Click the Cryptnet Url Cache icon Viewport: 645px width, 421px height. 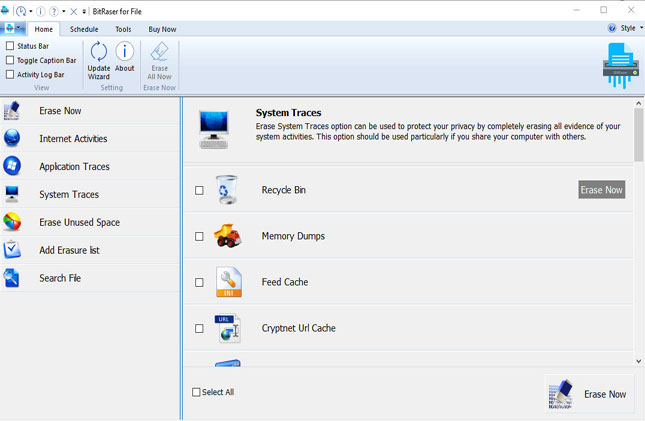(x=227, y=328)
